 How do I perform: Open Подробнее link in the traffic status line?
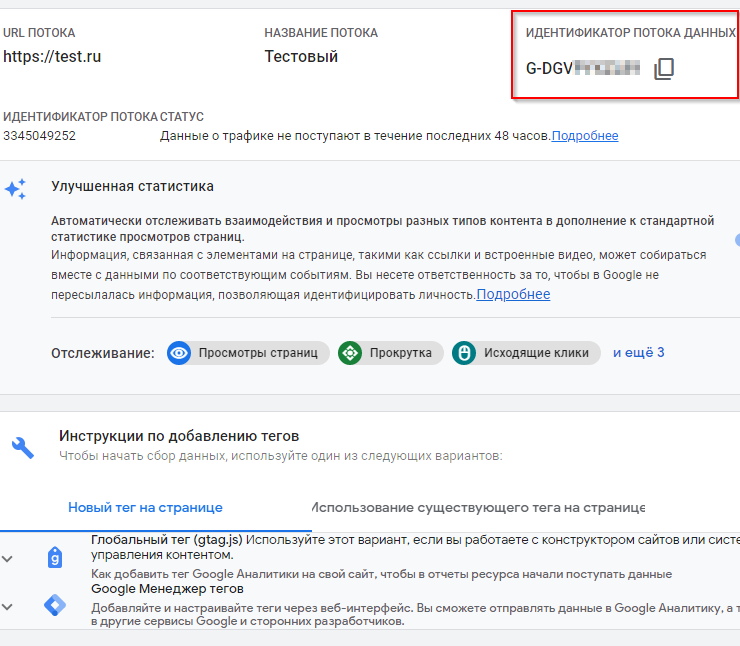585,136
